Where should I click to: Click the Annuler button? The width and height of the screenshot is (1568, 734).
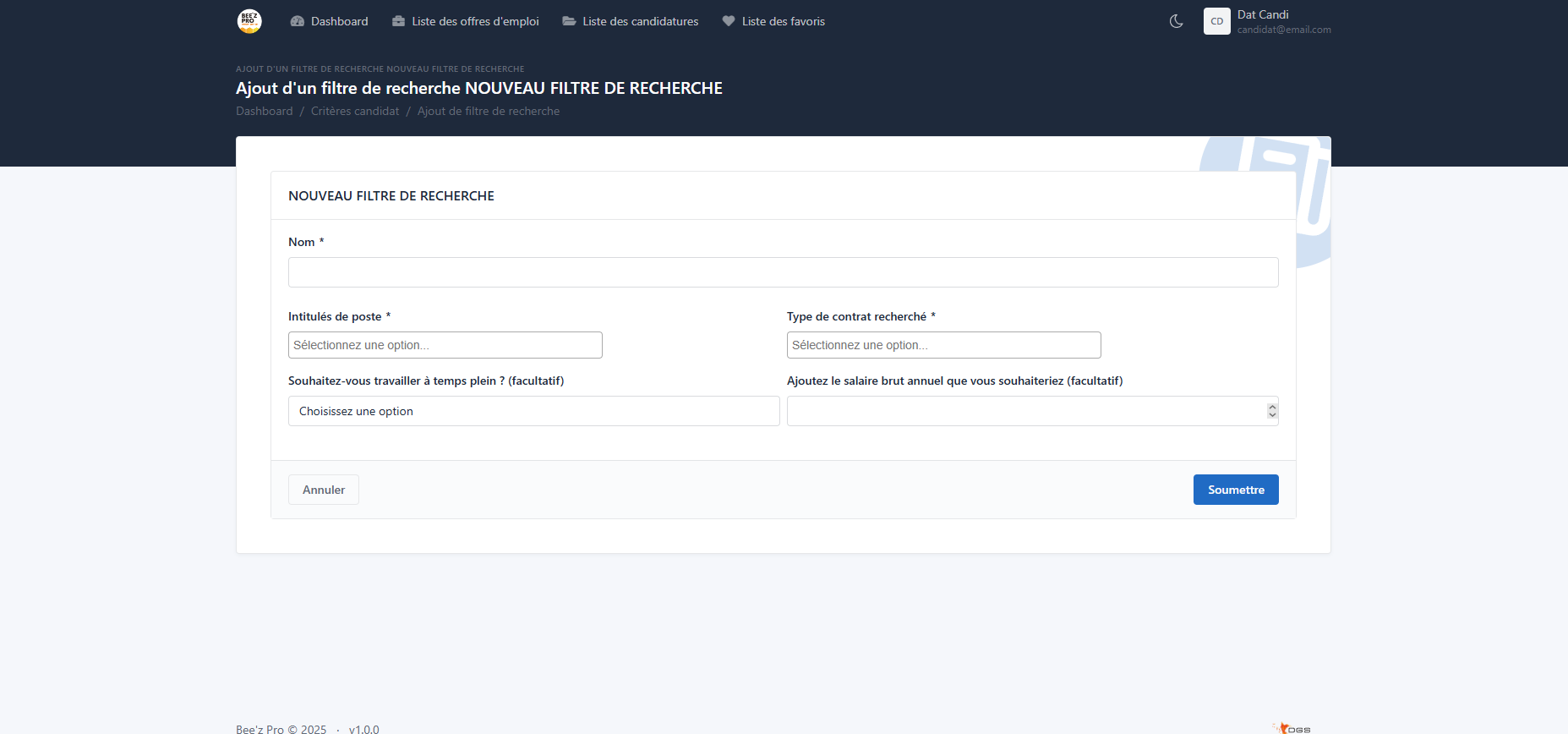click(324, 490)
